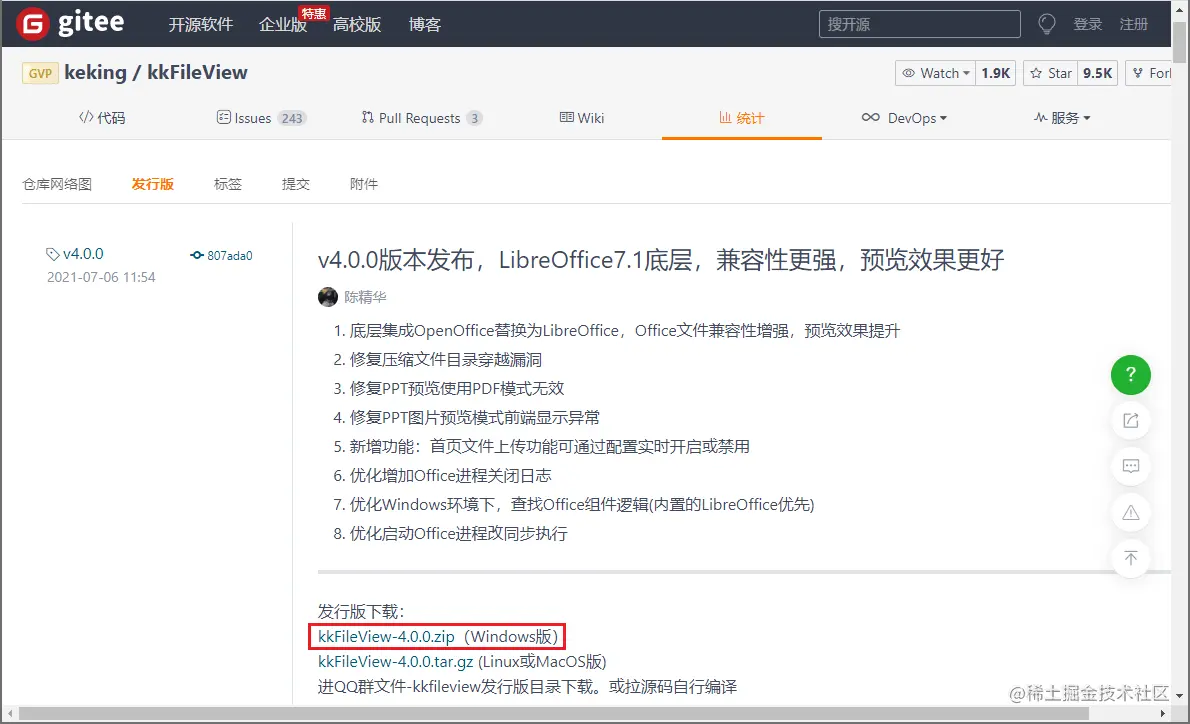
Task: Click the GVP badge
Action: pyautogui.click(x=40, y=73)
